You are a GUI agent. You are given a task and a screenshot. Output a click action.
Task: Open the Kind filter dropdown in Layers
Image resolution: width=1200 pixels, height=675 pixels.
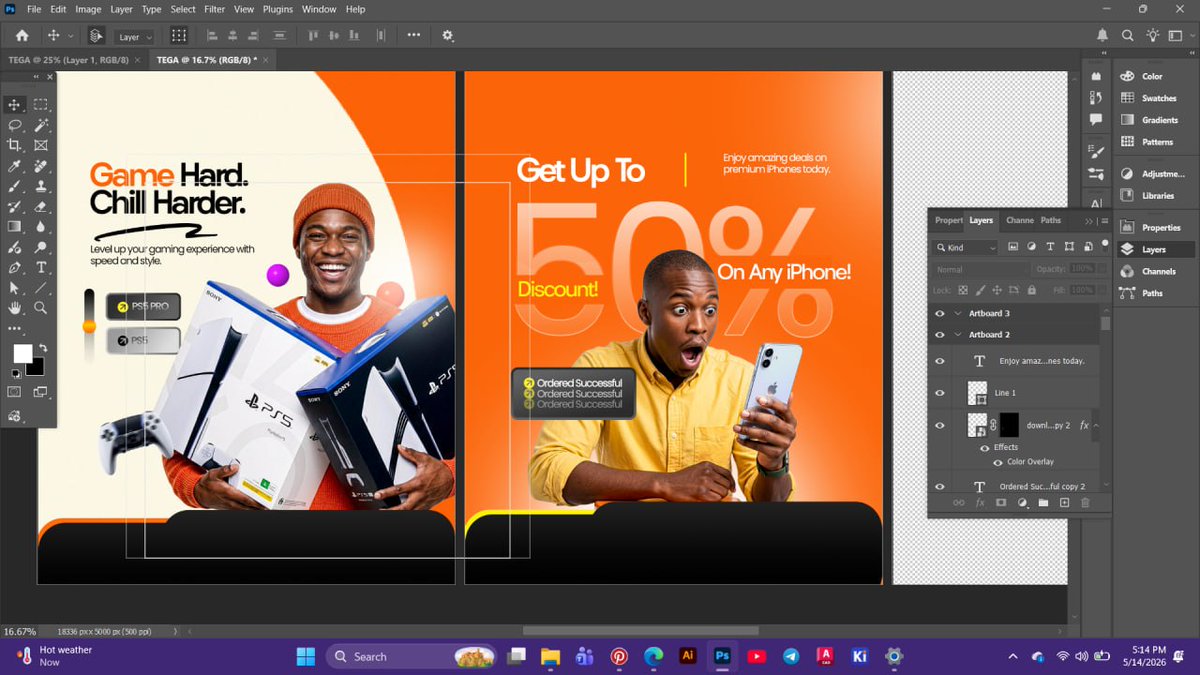click(x=966, y=247)
